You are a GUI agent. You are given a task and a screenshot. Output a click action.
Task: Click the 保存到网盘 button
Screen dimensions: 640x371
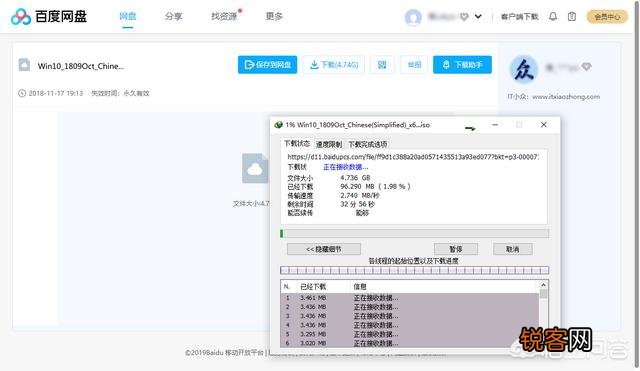(x=267, y=65)
